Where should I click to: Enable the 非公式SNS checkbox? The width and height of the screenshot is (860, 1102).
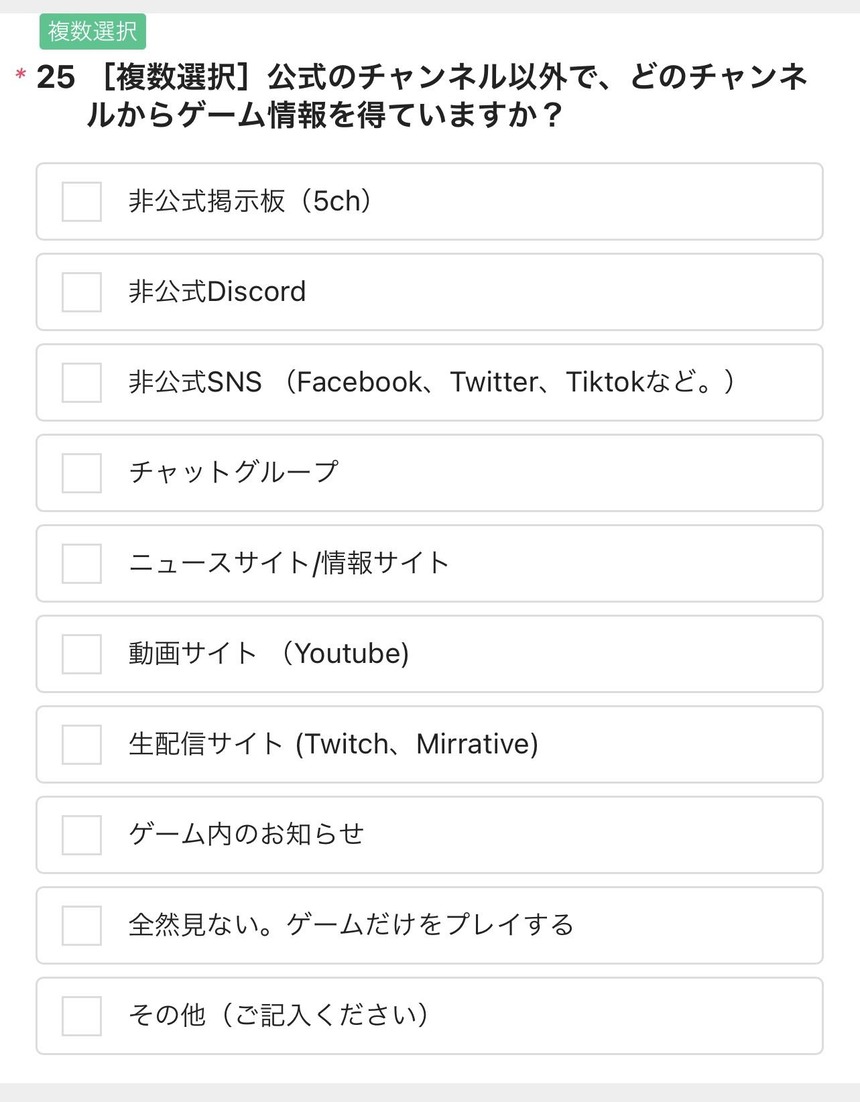pyautogui.click(x=81, y=382)
